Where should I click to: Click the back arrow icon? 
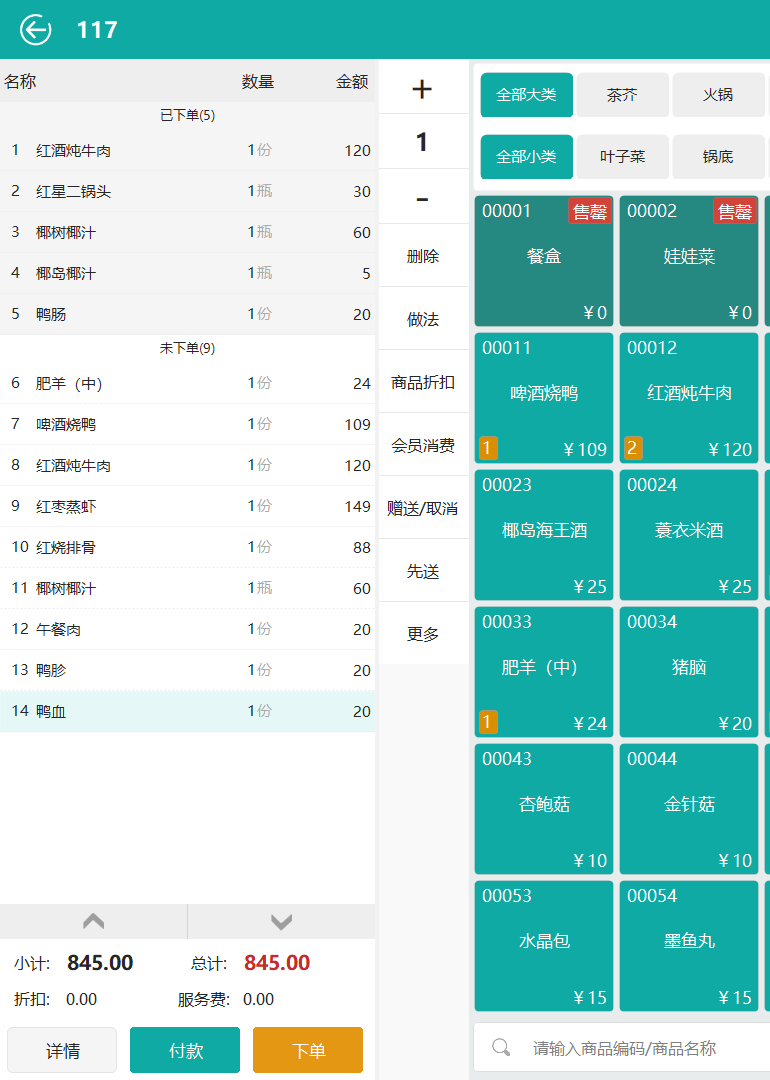pos(35,30)
